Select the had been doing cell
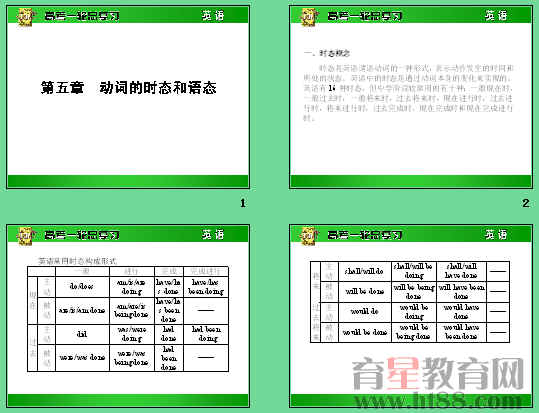Screen dimensions: 539x413 click(206, 334)
